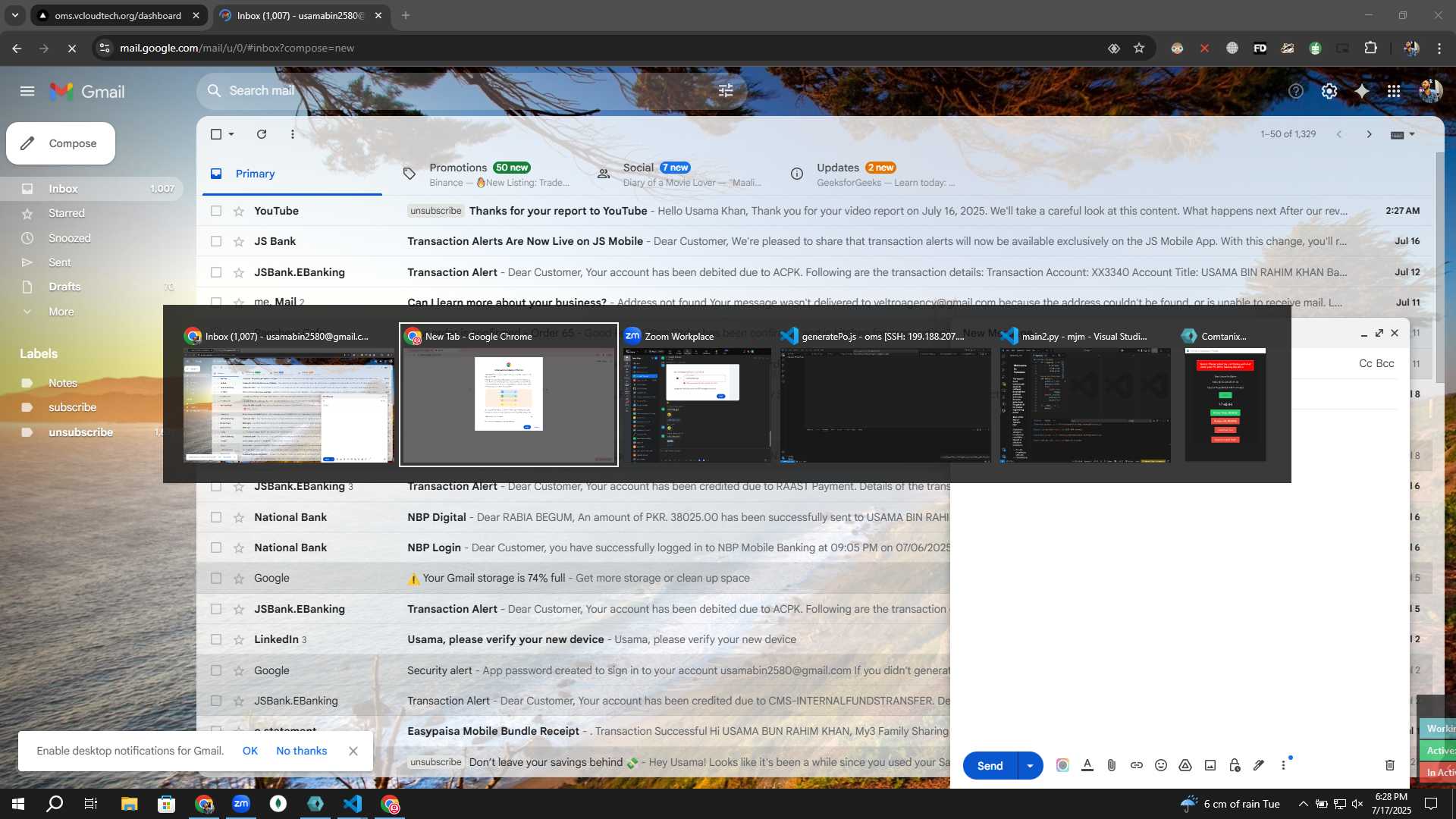Image resolution: width=1456 pixels, height=819 pixels.
Task: Select the YouTube email checkbox
Action: pyautogui.click(x=216, y=211)
